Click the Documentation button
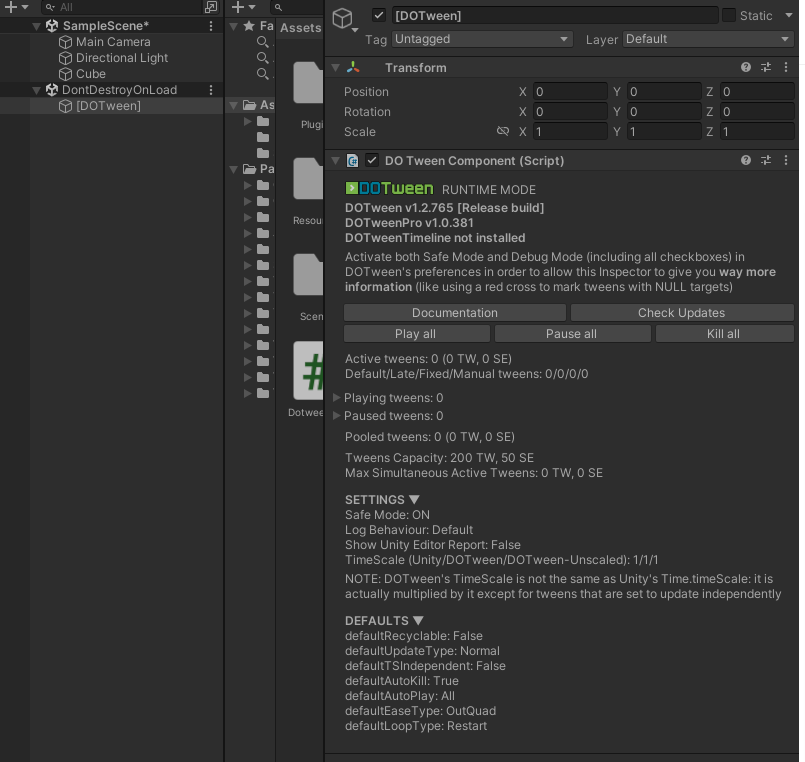The height and width of the screenshot is (762, 805). coord(455,313)
